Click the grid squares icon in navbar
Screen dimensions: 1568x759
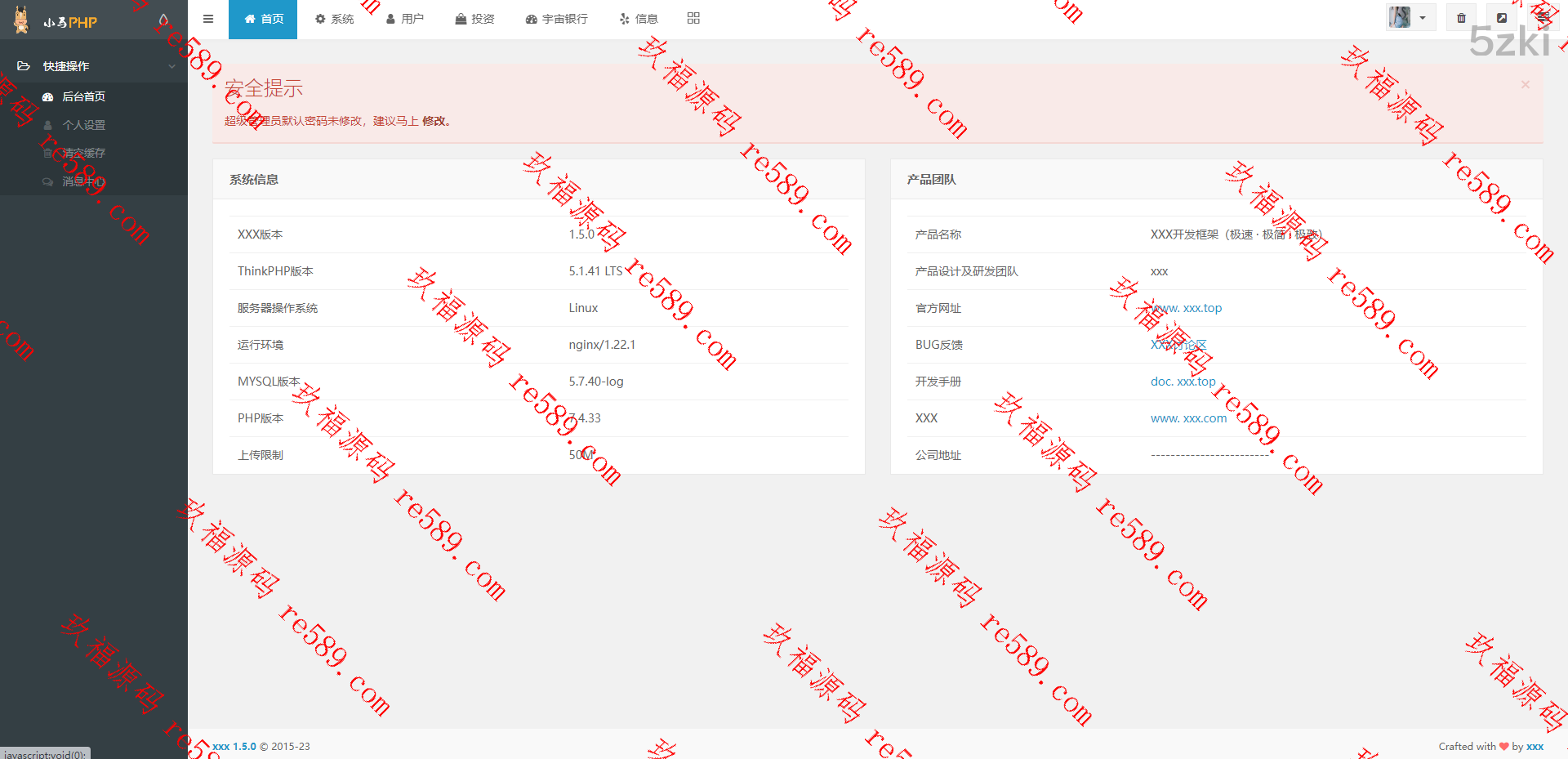pos(693,18)
